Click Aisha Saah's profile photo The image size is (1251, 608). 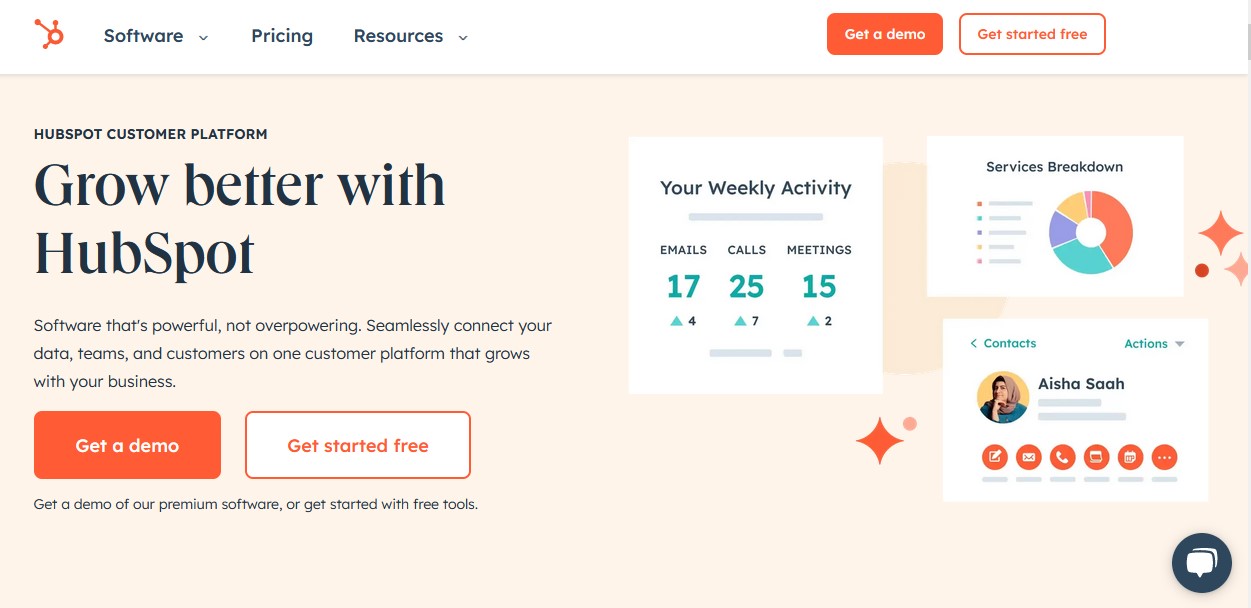(1002, 397)
